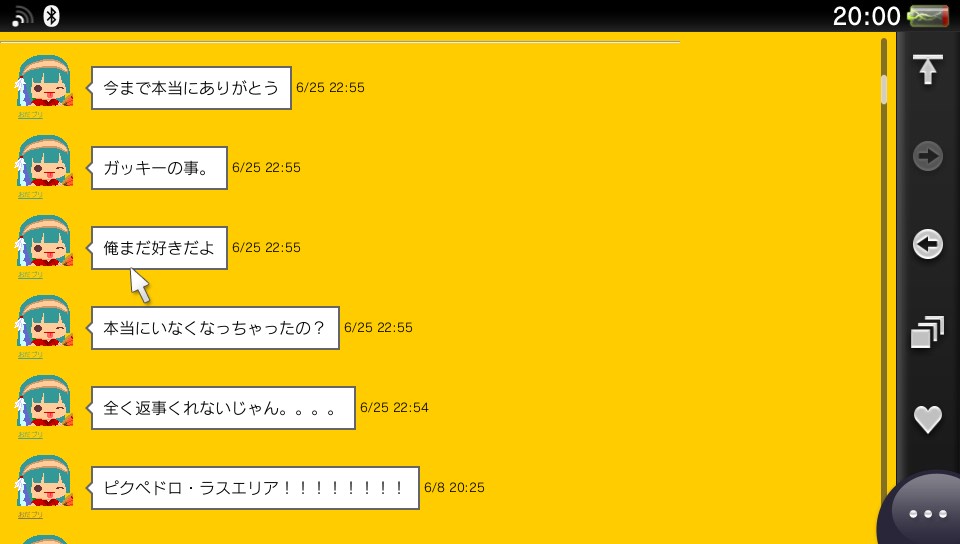Click the greyed-out forward arrow icon

click(x=928, y=156)
